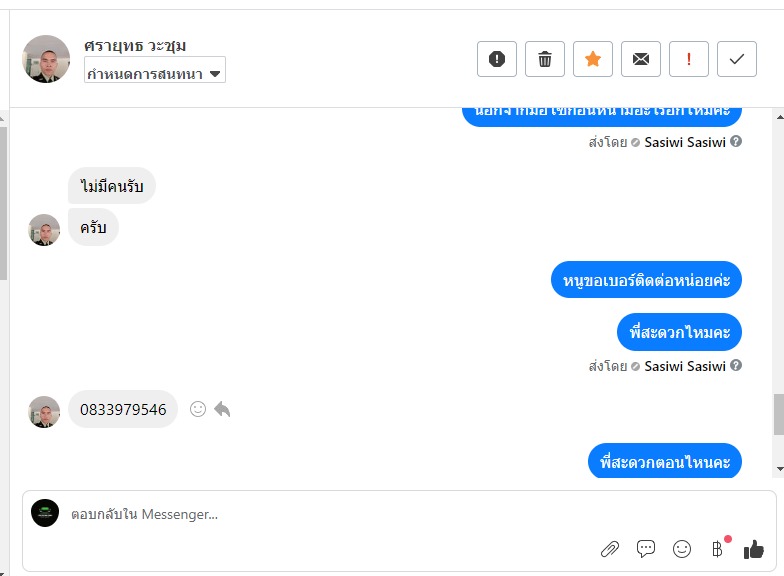Open the กำหนดการสนทนา assignment dropdown
Image resolution: width=784 pixels, height=576 pixels.
(x=155, y=70)
